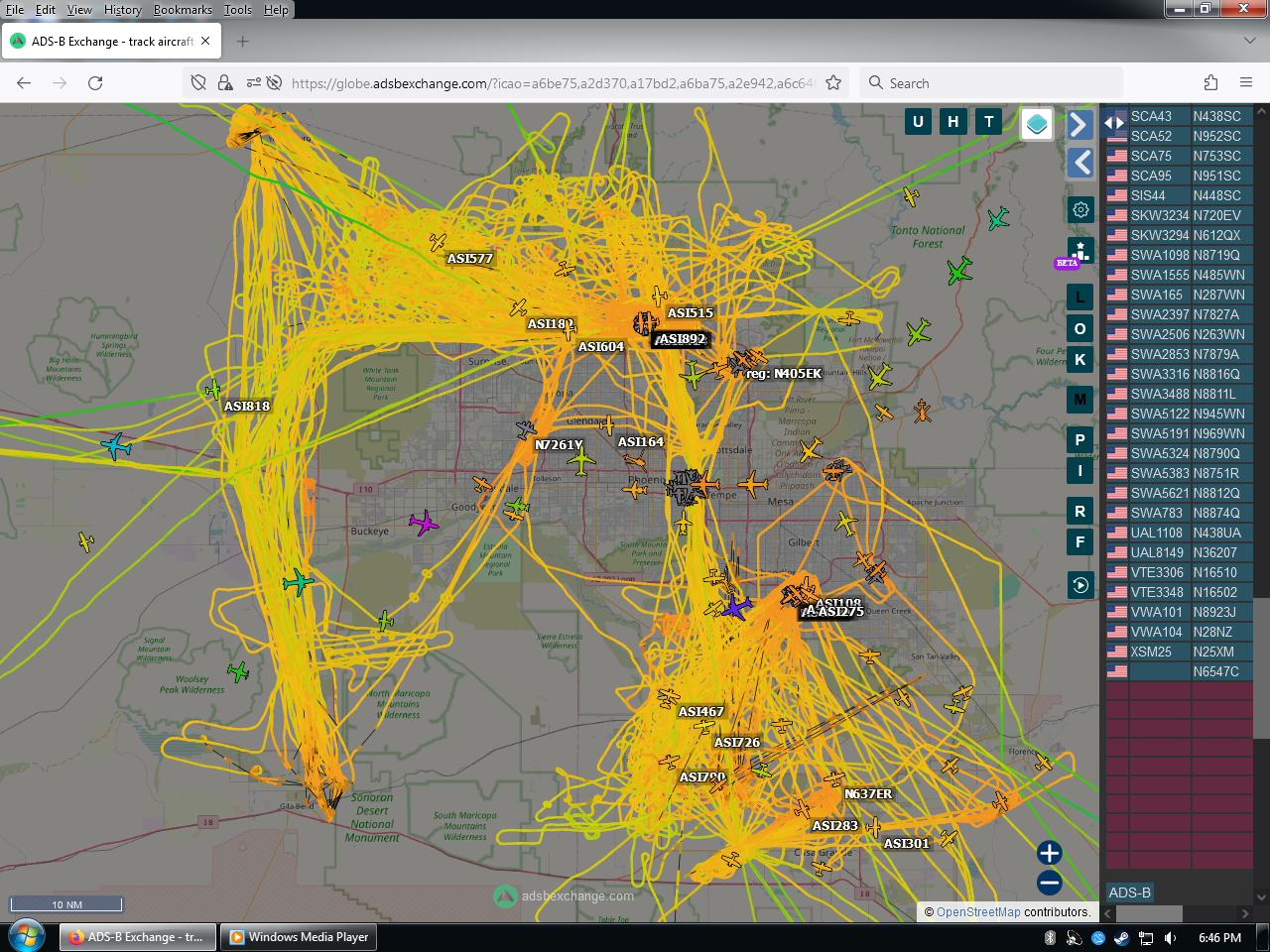Select the reg: N405EK map label

784,374
